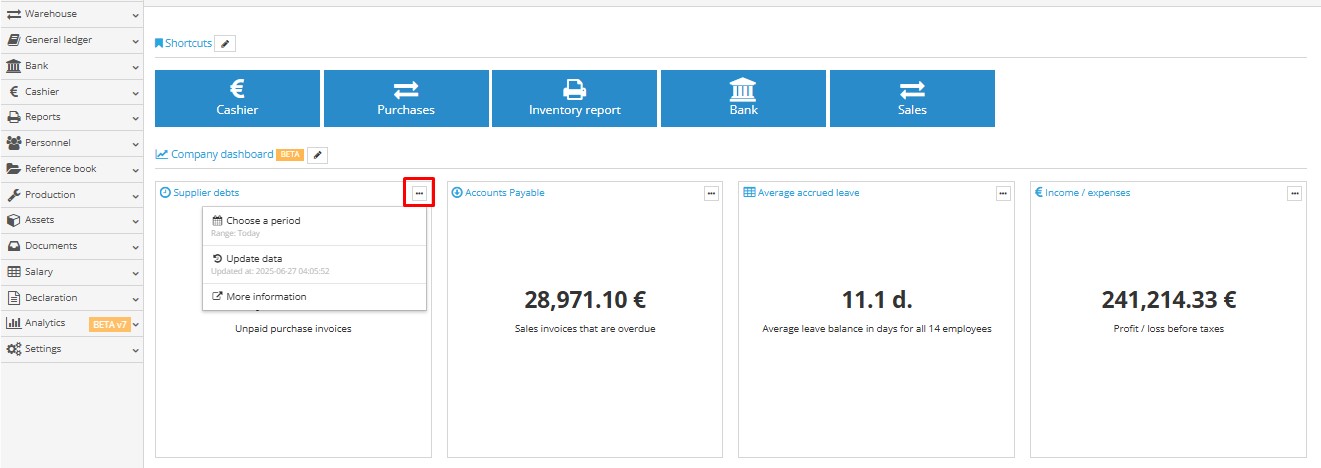Open the Cashier shortcut tile

pos(237,98)
